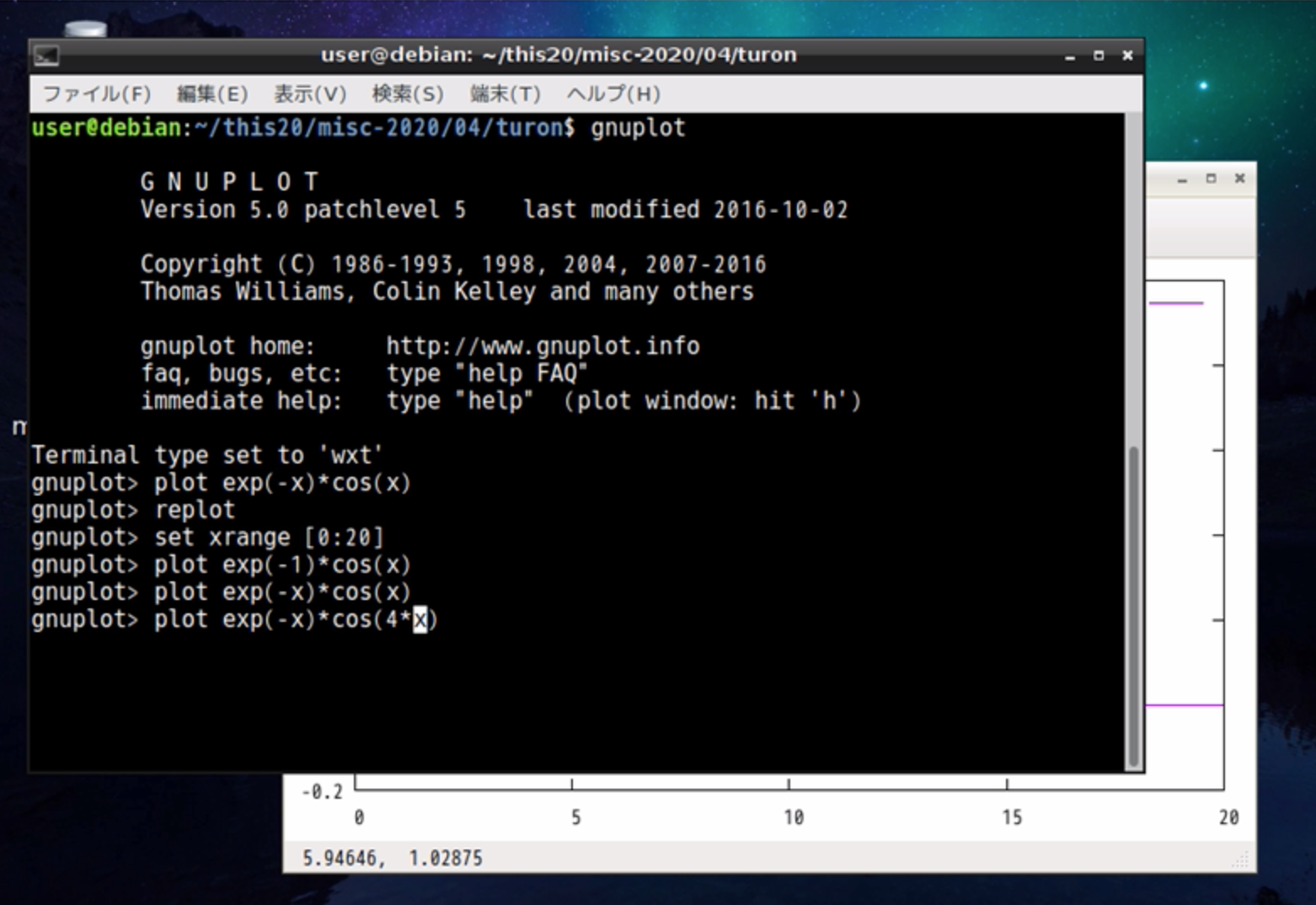Click 'Terminal type set to 'wxt'' line
This screenshot has width=1316, height=905.
207,455
